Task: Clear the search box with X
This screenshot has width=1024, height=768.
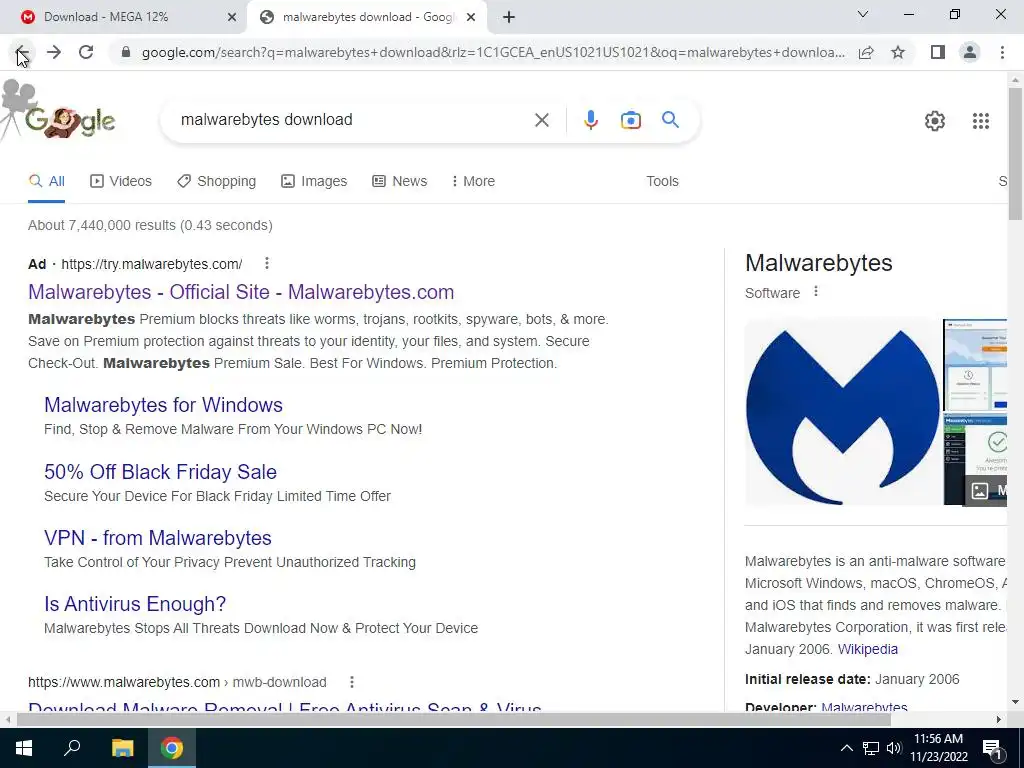Action: (x=541, y=120)
